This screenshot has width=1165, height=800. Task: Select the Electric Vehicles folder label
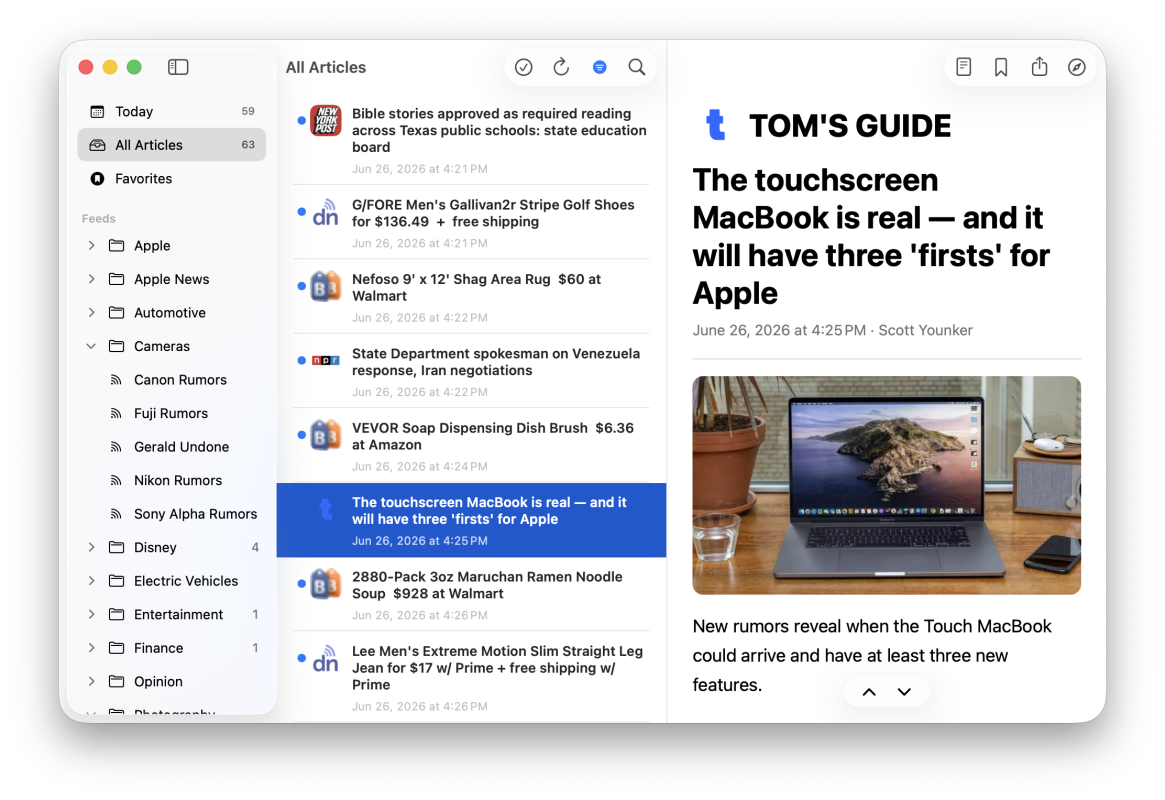(186, 580)
